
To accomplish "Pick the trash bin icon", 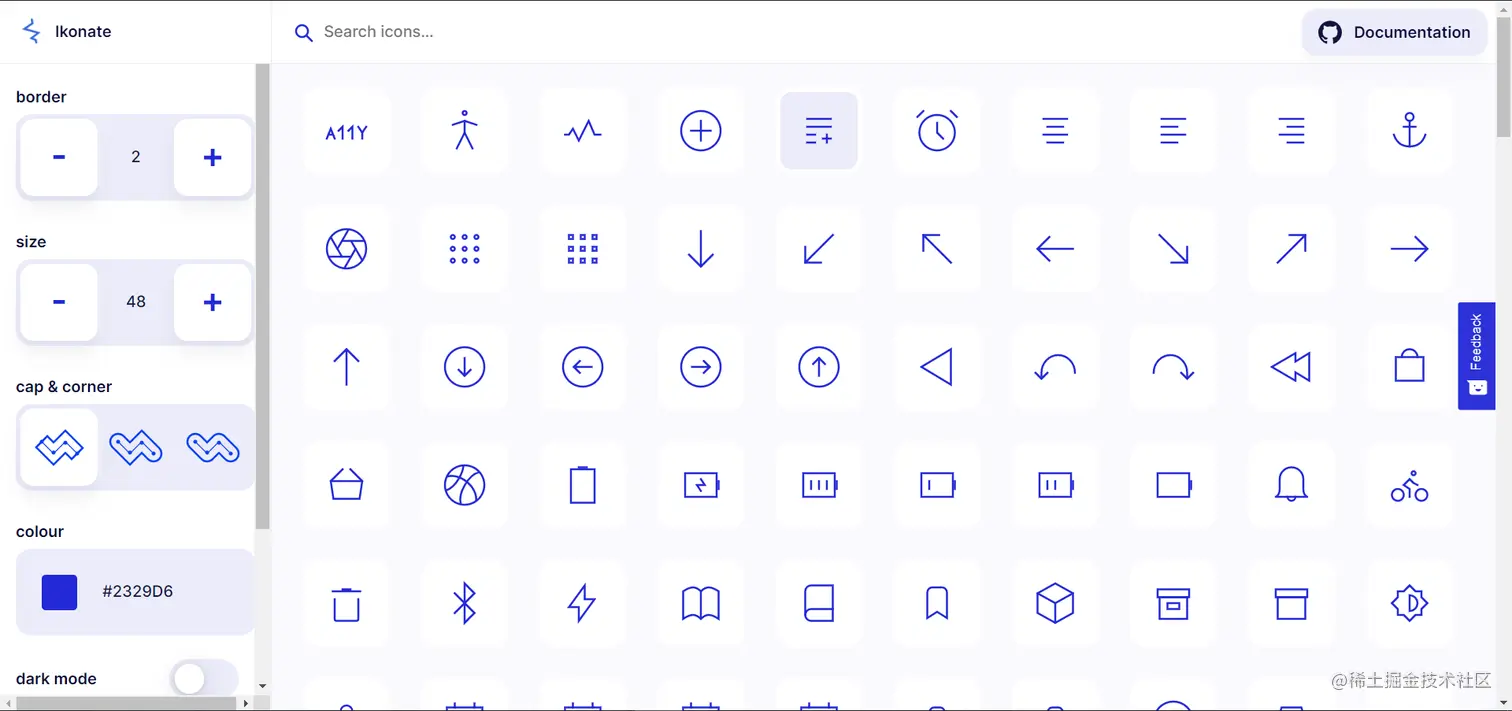I will coord(346,603).
